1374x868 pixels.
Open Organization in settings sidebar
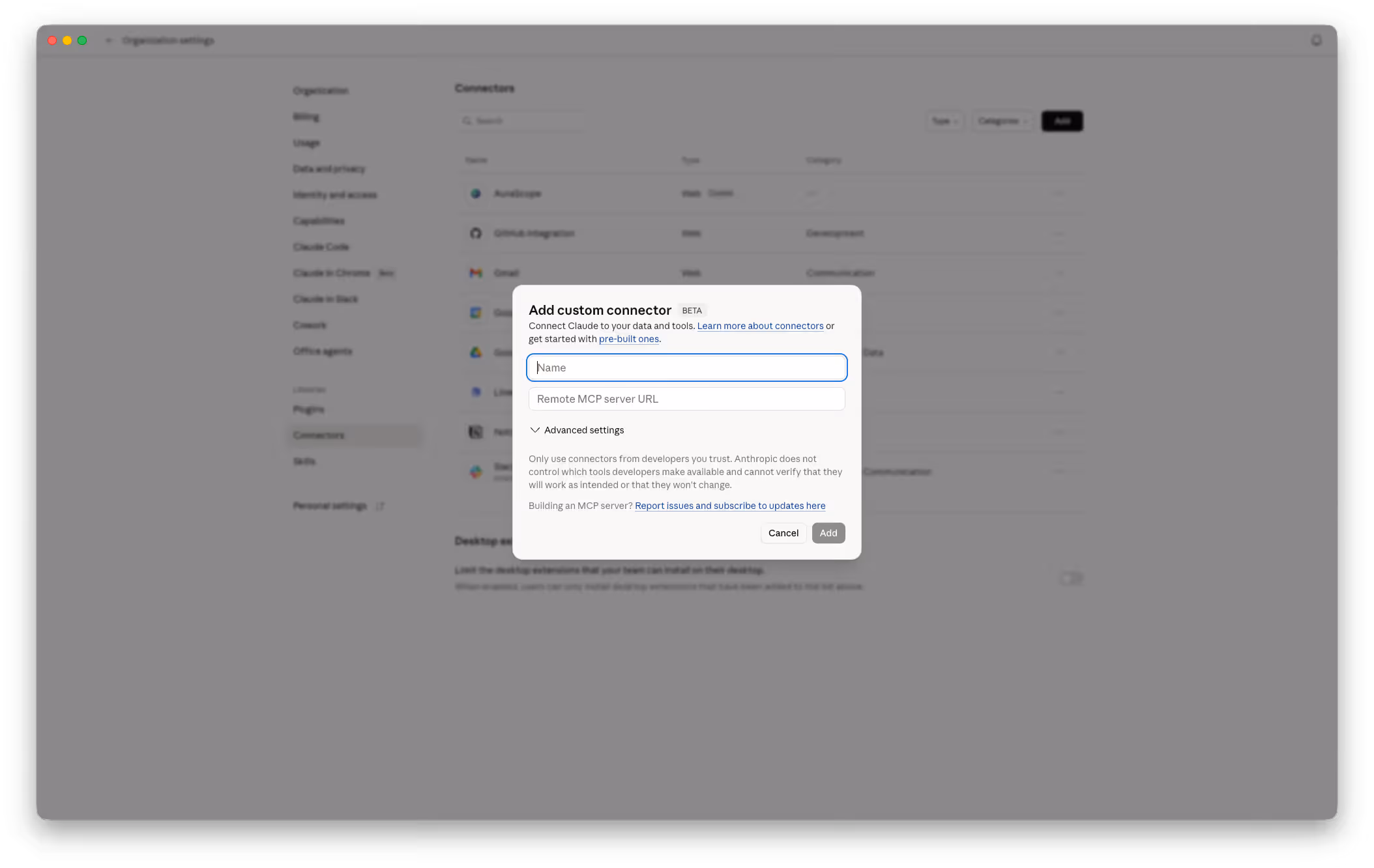[321, 91]
